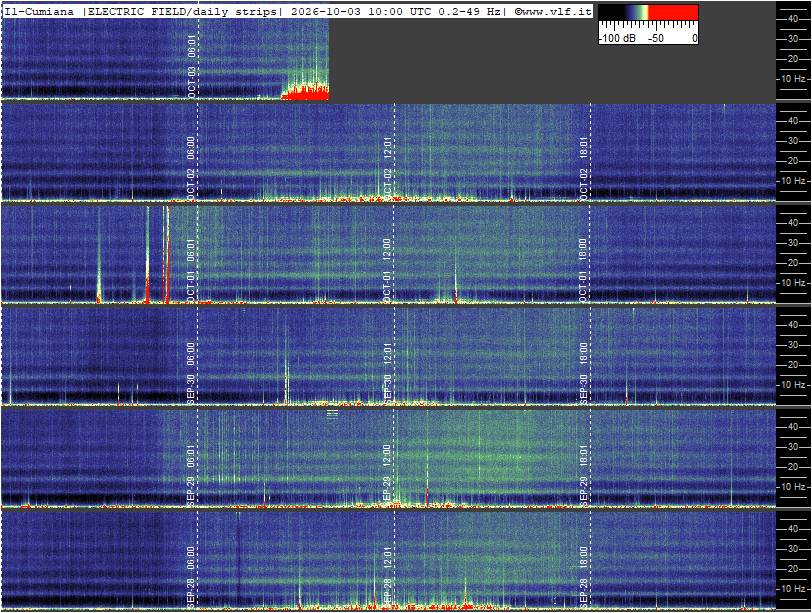Click the ©www.vlf.it link in header
This screenshot has height=613, width=812.
pos(553,11)
